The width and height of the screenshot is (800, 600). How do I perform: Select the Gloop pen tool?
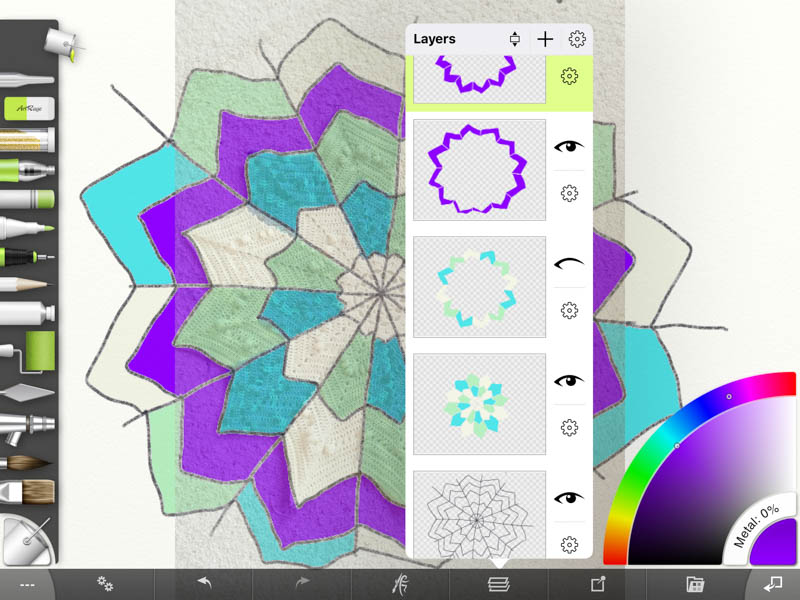(x=27, y=170)
